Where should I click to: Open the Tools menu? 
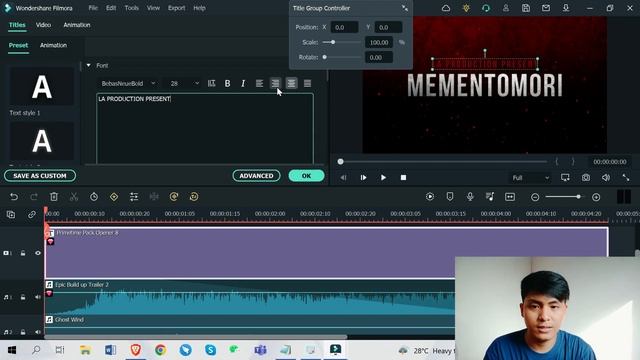[x=131, y=8]
